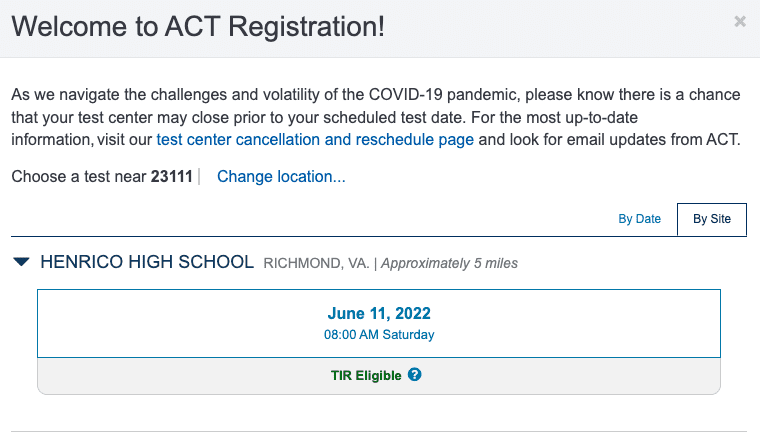Collapse the Henrico High School triangle arrow
Screen dimensions: 760x433
(x=22, y=263)
